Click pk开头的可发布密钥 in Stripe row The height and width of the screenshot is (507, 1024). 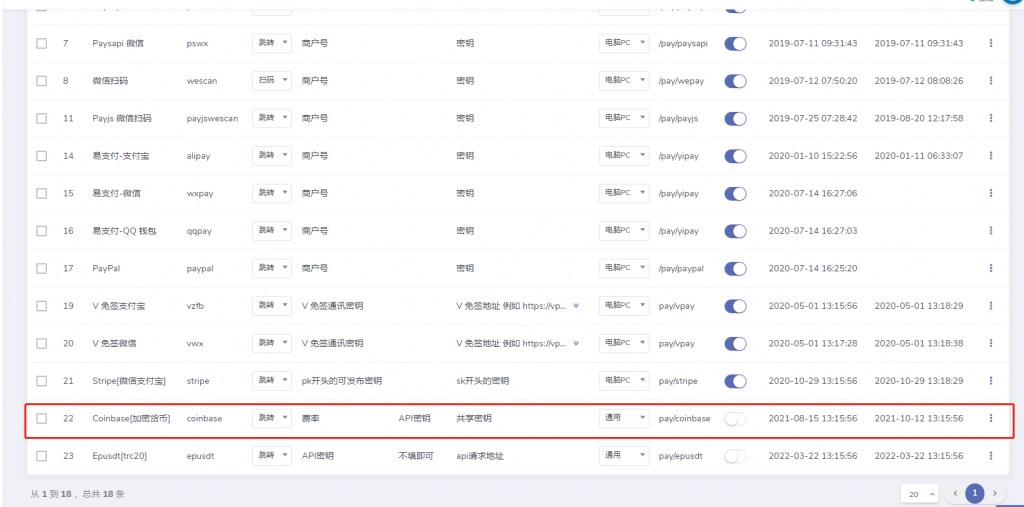tap(342, 381)
